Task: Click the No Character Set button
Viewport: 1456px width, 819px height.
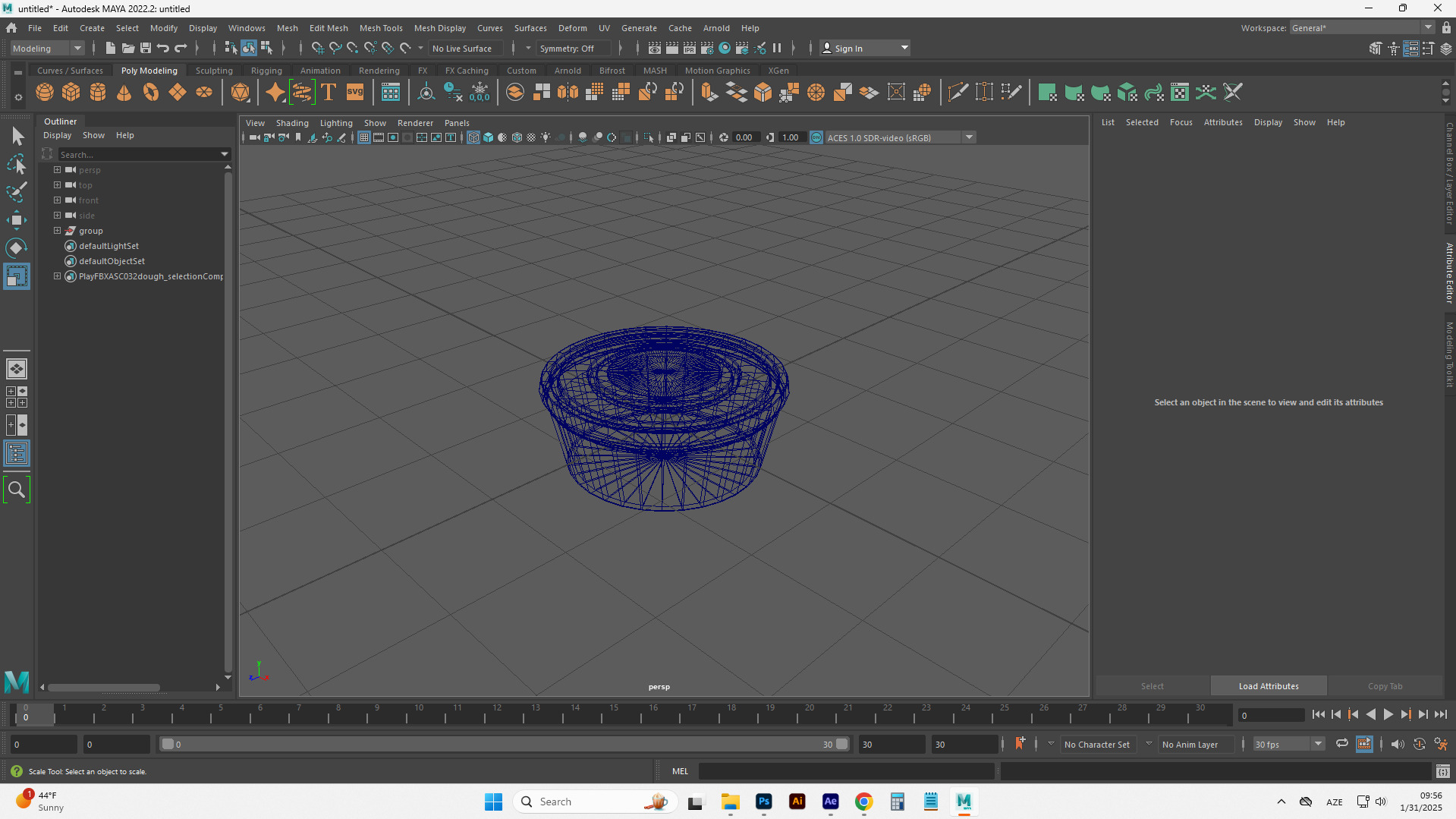Action: tap(1096, 744)
